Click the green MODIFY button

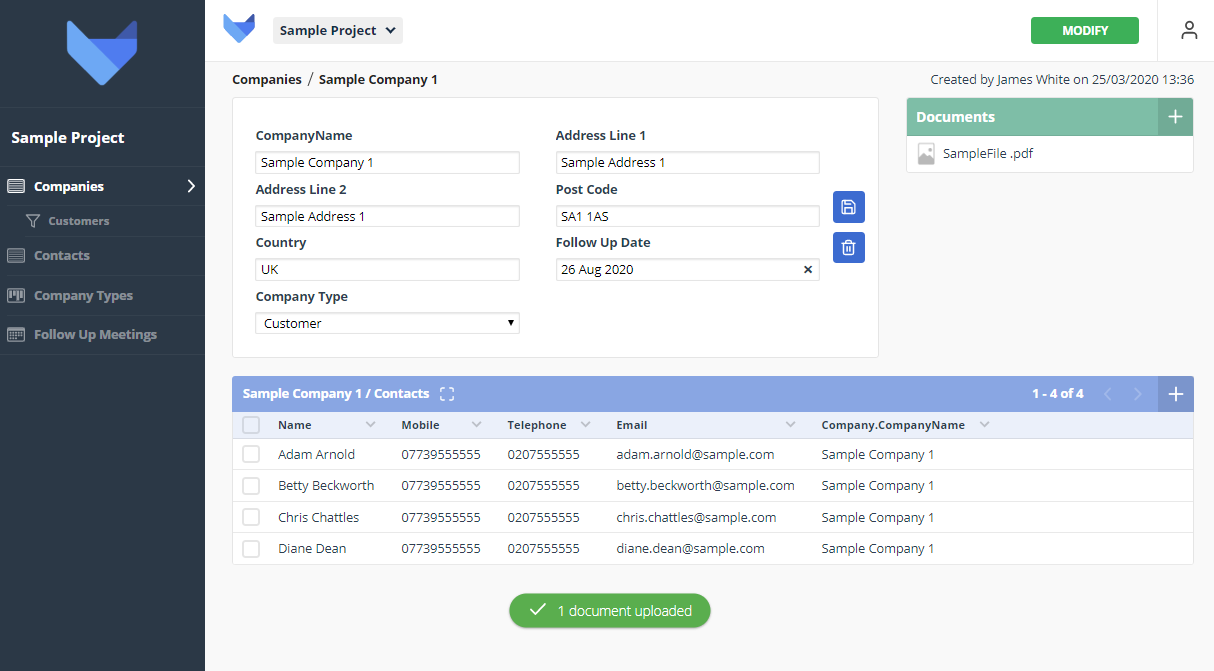(x=1084, y=31)
